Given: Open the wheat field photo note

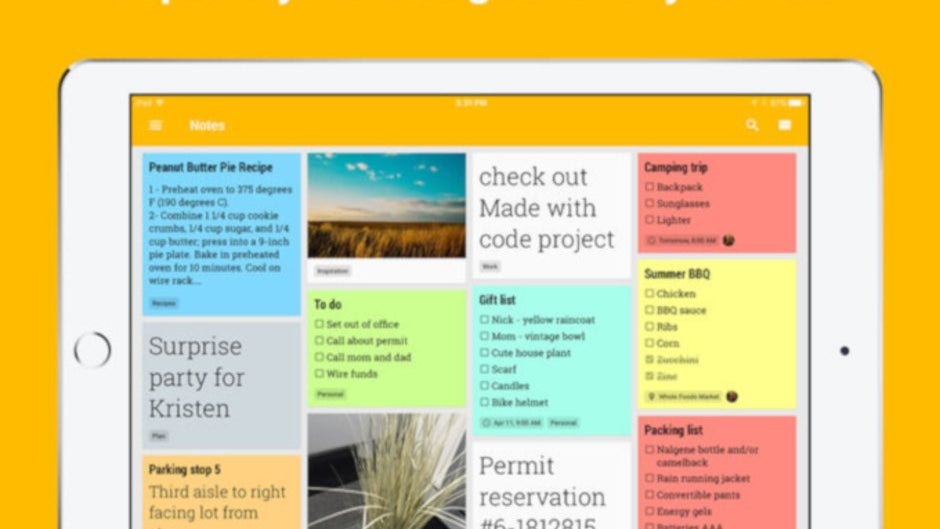Looking at the screenshot, I should click(x=387, y=206).
